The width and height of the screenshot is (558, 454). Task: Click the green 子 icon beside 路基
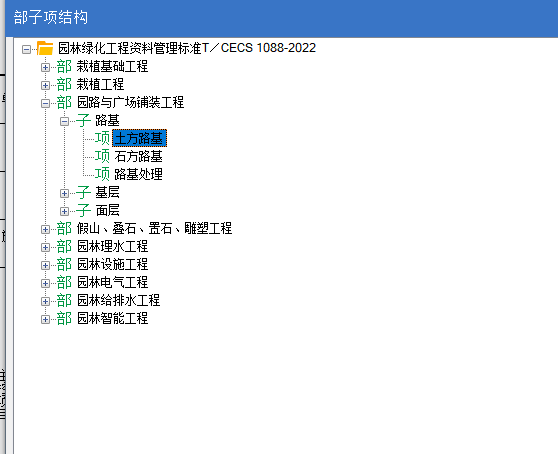point(83,121)
